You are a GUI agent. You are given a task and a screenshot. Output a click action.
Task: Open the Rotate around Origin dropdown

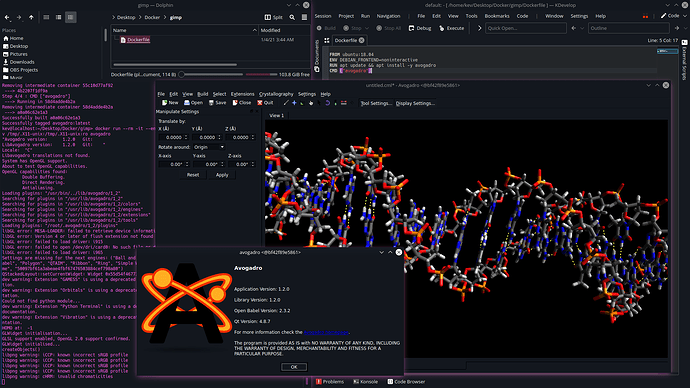click(x=209, y=147)
